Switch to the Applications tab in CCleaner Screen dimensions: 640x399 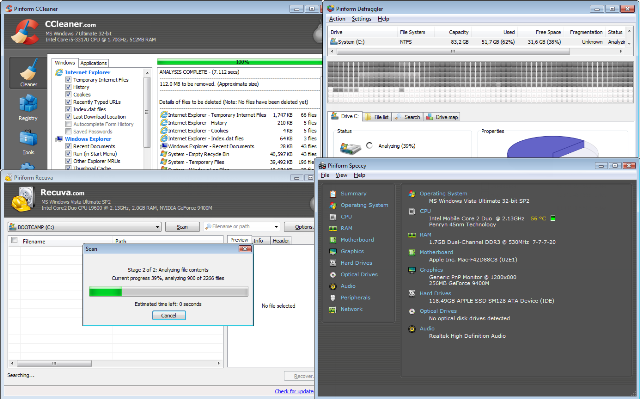click(x=93, y=63)
